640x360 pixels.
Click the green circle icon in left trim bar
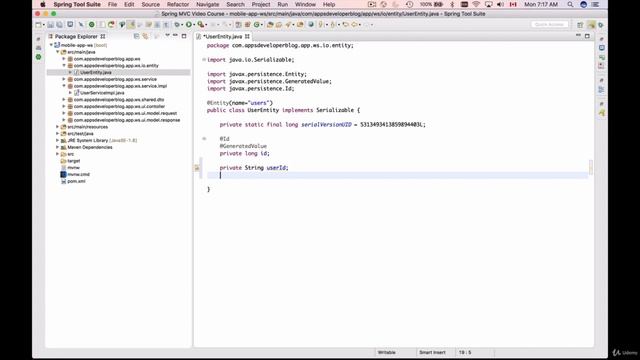click(x=38, y=57)
